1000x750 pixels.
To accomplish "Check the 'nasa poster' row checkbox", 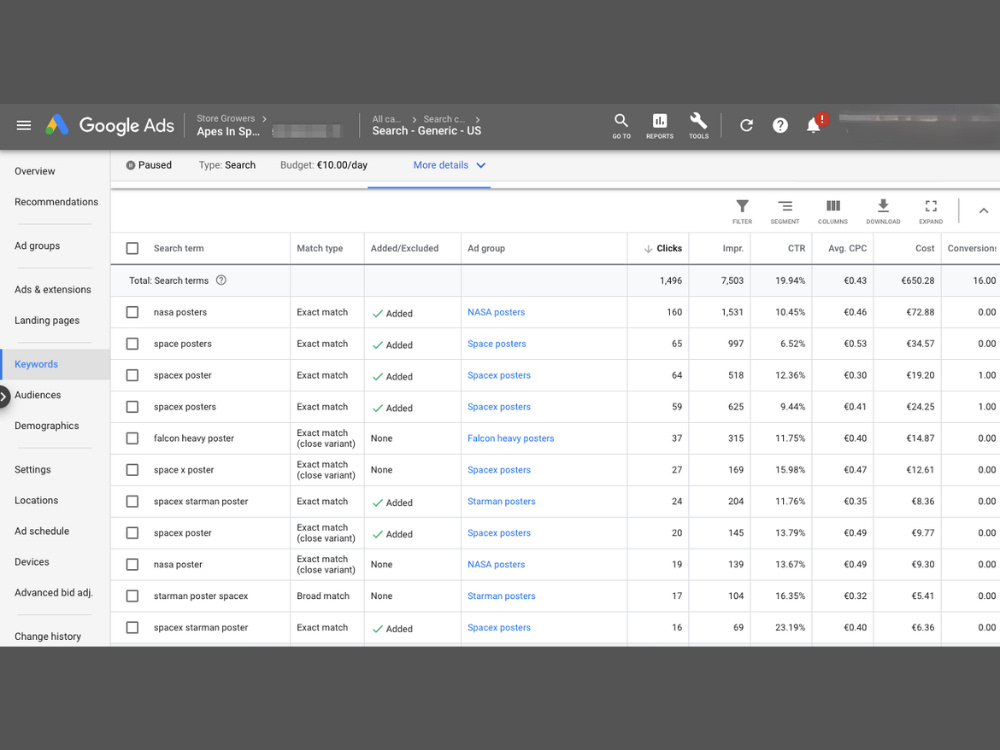I will point(132,564).
